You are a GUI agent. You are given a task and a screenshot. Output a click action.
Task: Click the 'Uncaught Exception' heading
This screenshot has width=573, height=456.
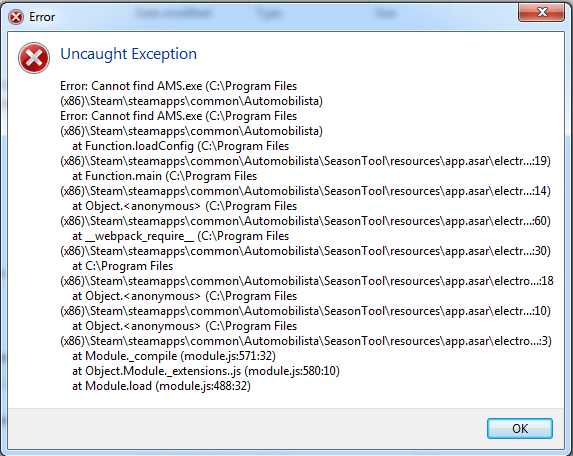pyautogui.click(x=129, y=54)
